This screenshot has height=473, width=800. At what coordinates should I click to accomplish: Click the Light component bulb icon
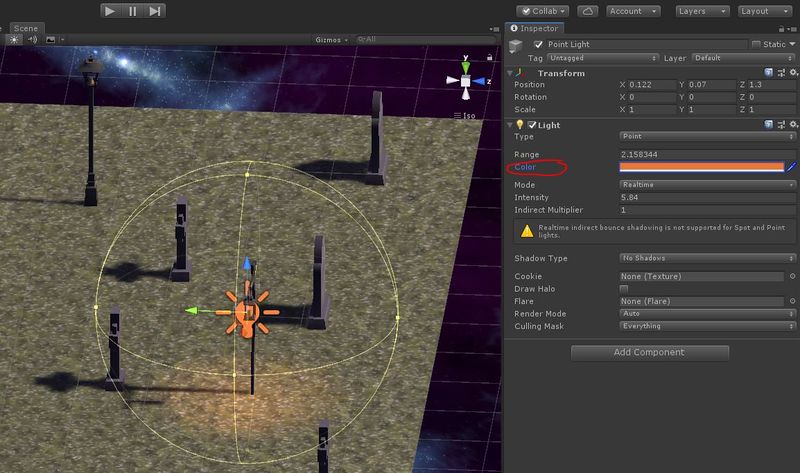click(x=520, y=125)
